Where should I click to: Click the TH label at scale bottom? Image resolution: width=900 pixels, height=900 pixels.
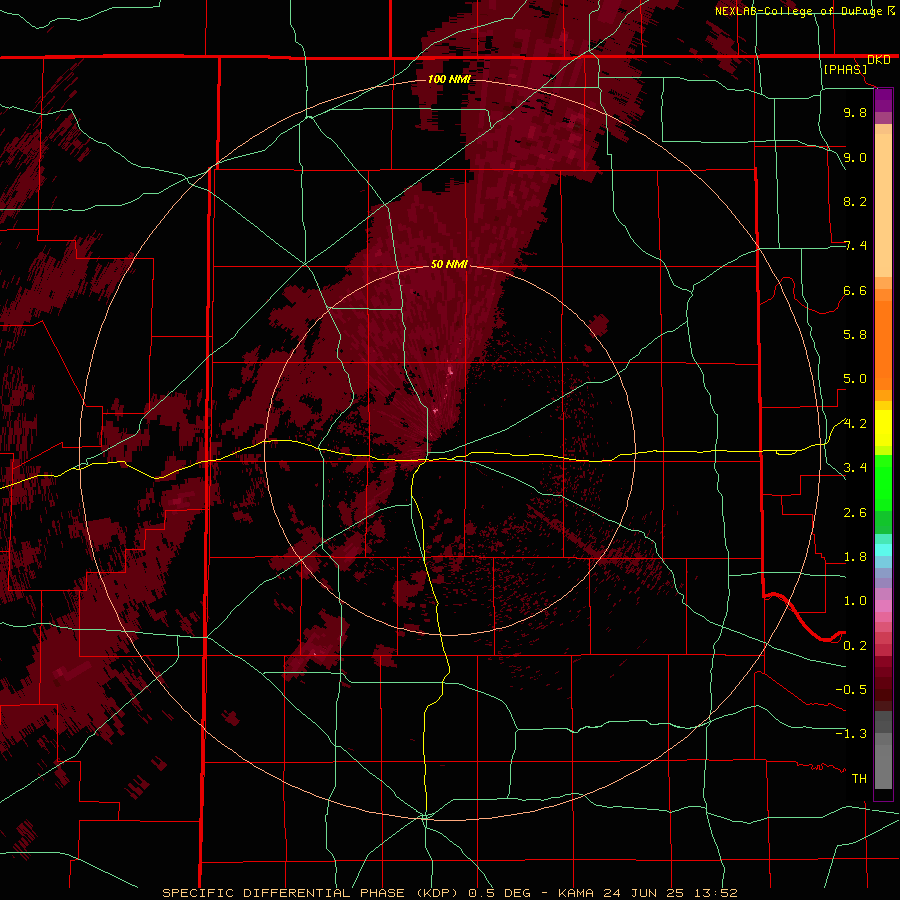tap(859, 779)
